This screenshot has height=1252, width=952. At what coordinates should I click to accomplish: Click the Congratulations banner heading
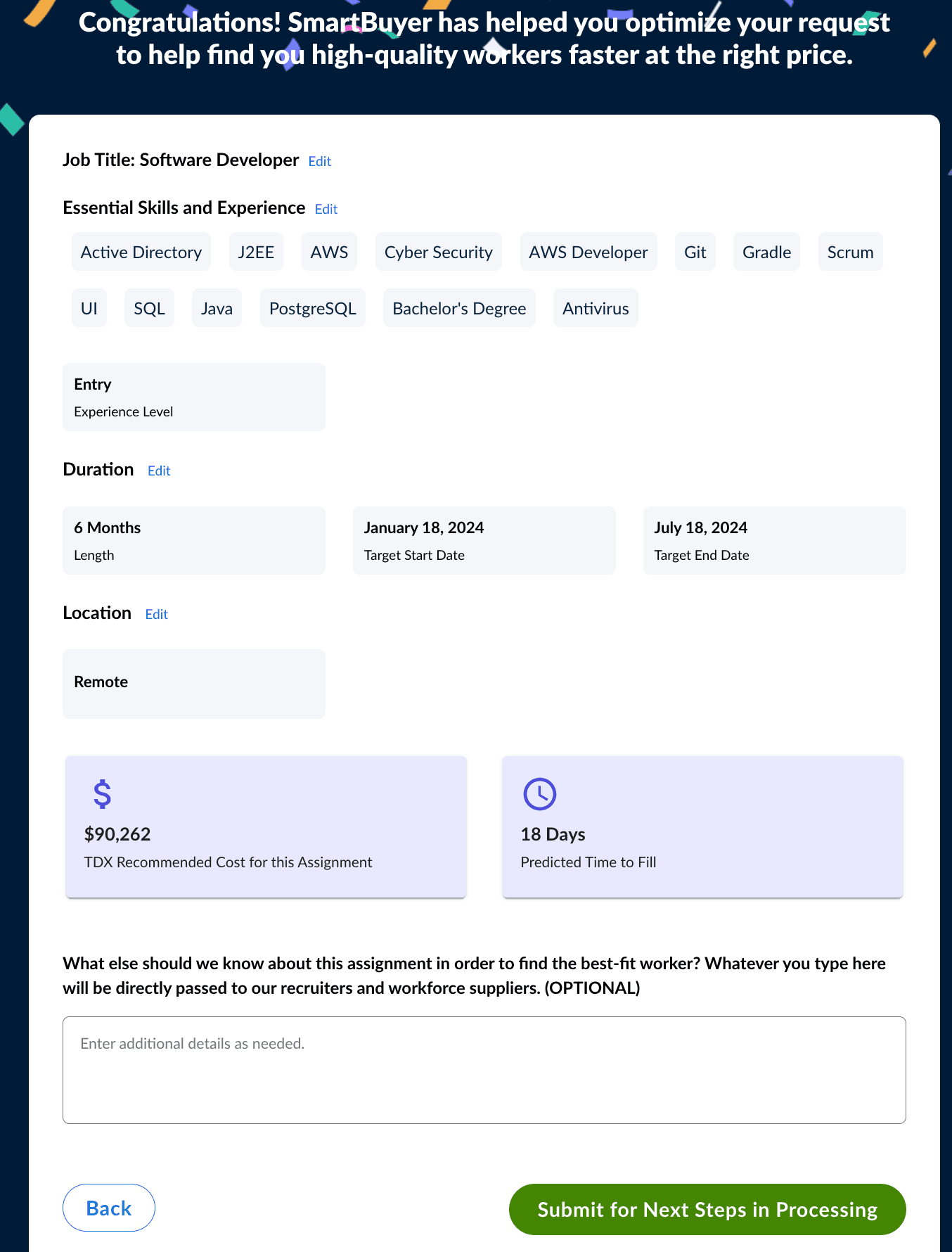(x=484, y=39)
